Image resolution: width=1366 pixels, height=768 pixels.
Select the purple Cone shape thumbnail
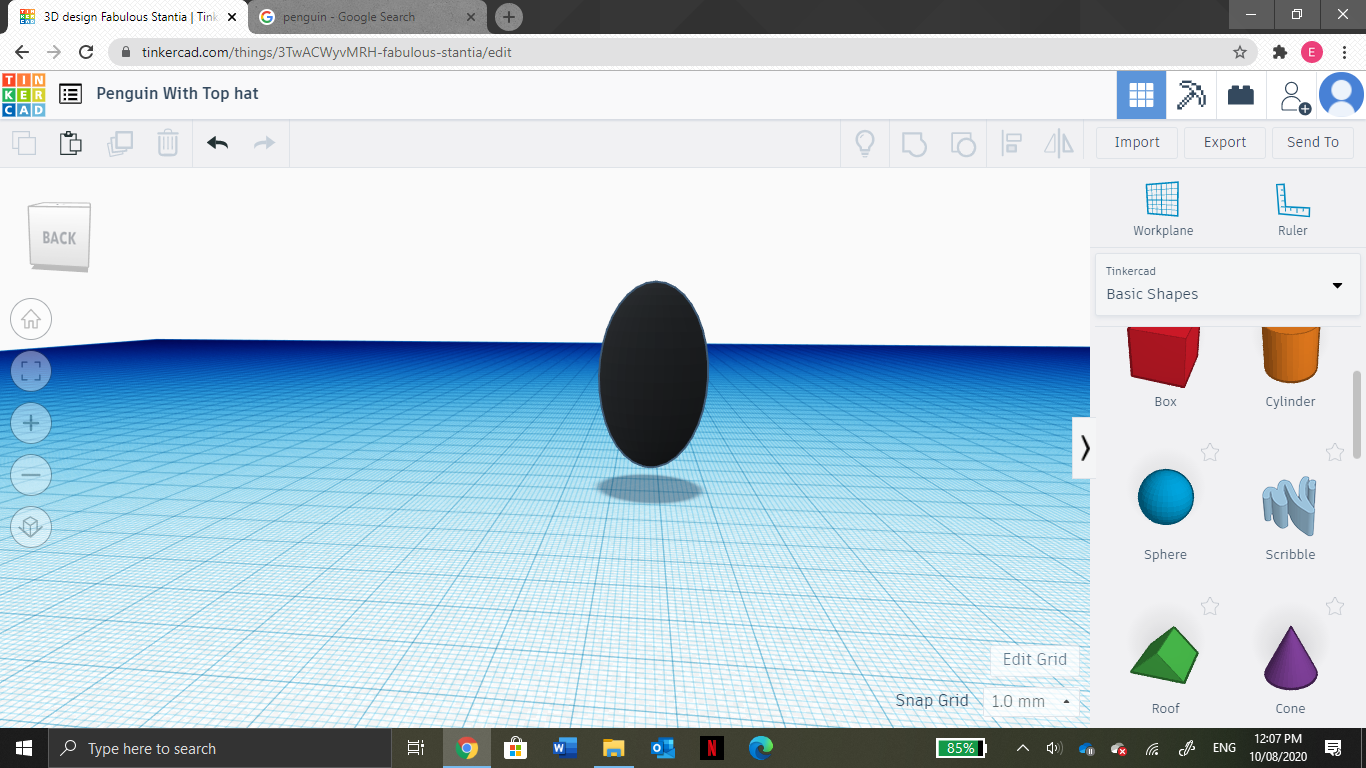[1289, 650]
